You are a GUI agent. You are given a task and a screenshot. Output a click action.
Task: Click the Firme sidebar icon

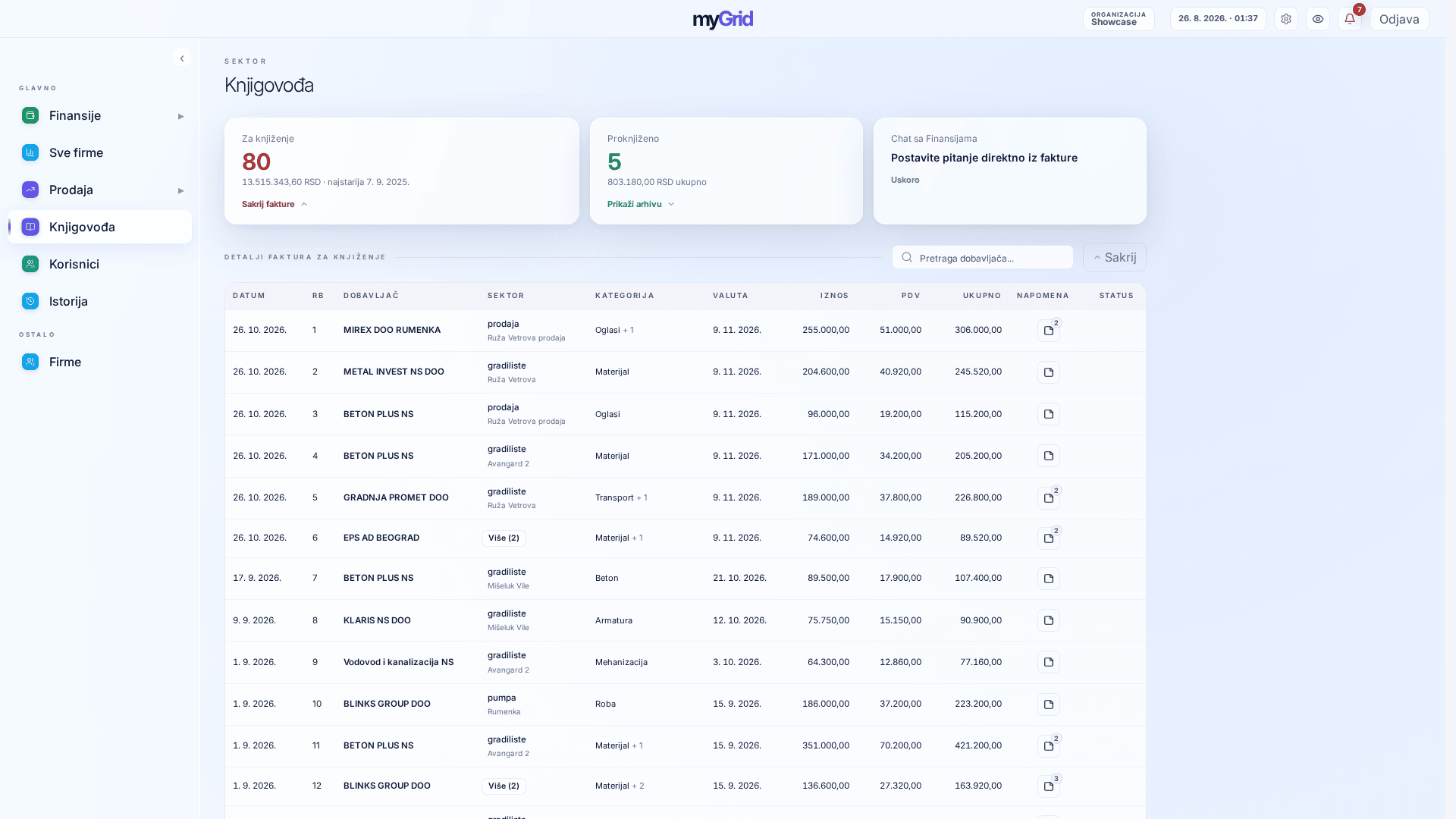30,362
